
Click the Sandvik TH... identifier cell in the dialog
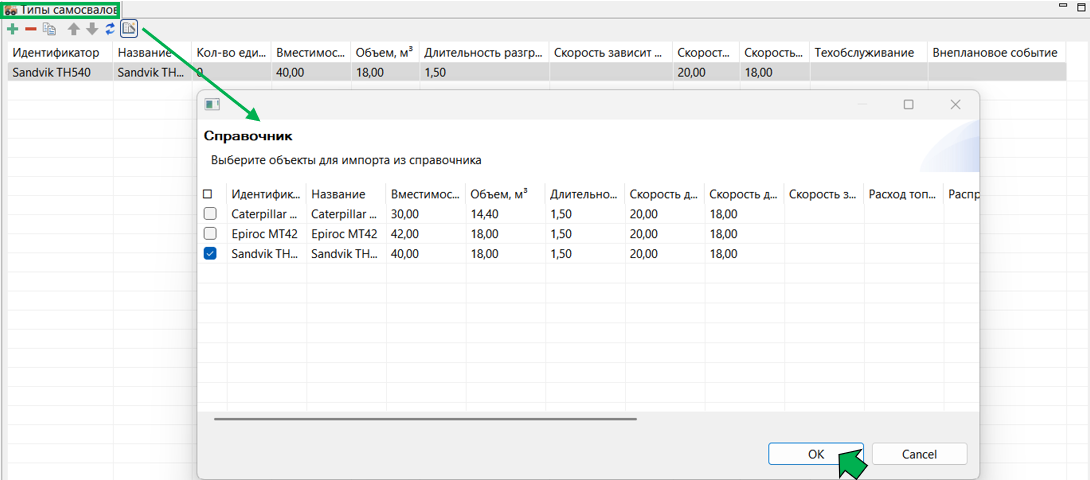click(267, 254)
